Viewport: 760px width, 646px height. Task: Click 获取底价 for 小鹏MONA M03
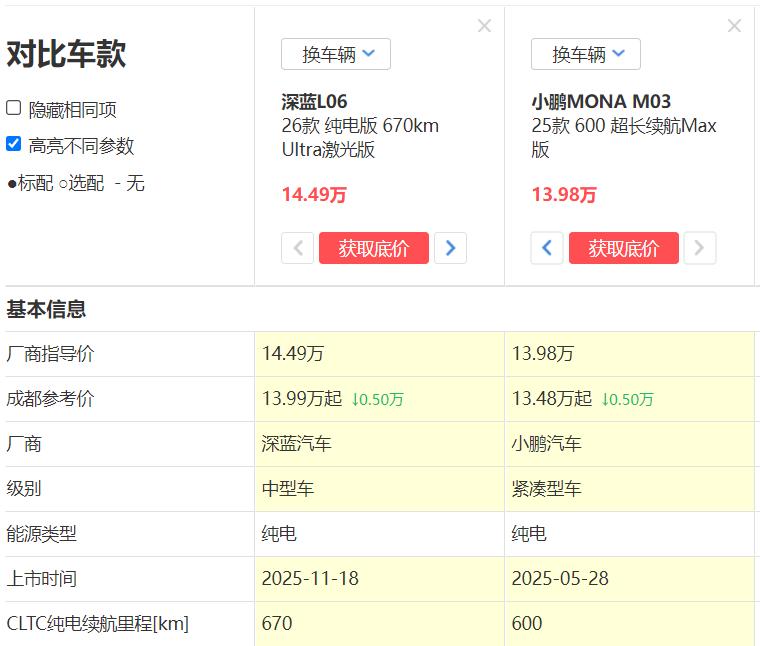point(624,248)
